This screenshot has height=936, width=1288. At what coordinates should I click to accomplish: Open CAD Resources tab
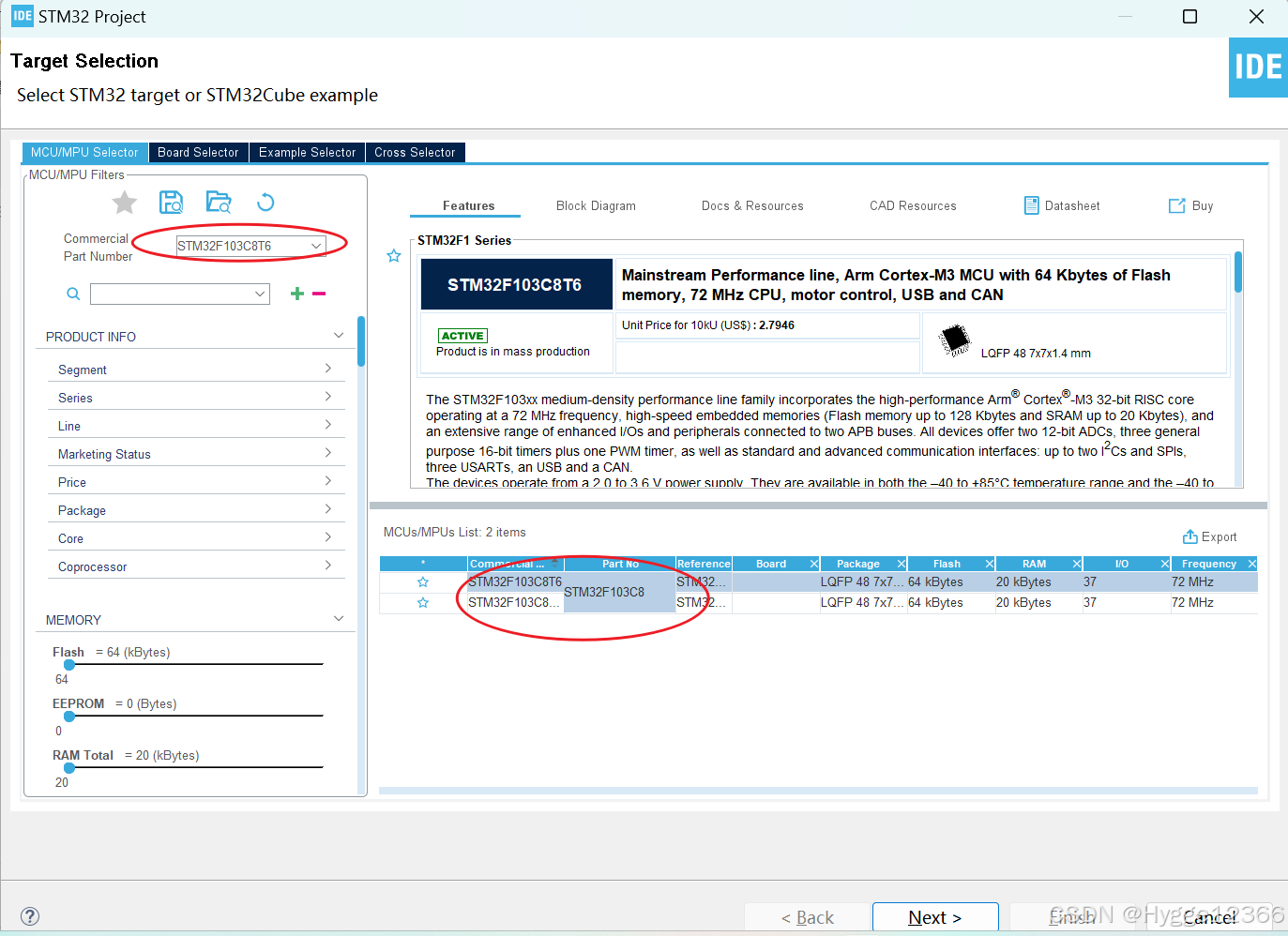pos(913,205)
